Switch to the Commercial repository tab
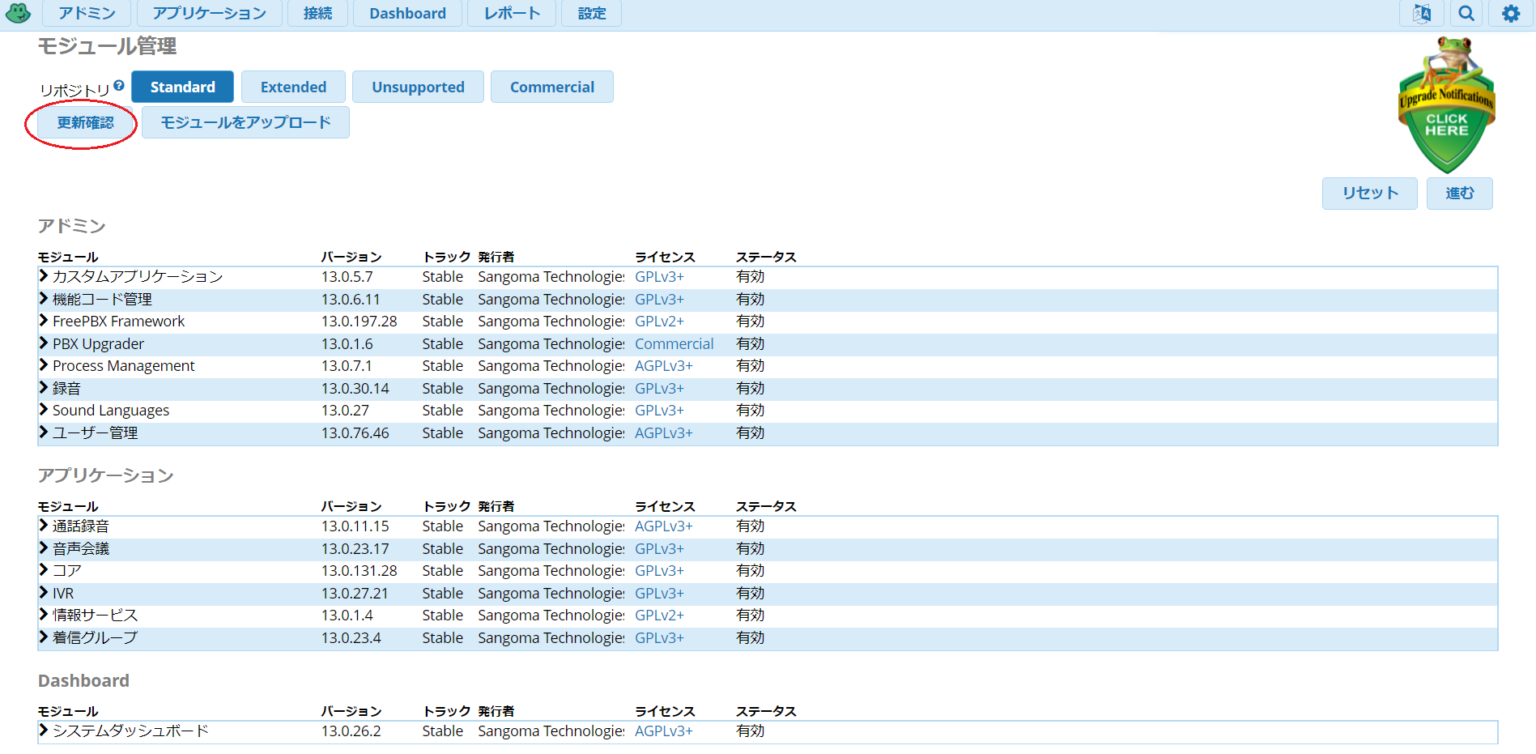 (x=552, y=86)
